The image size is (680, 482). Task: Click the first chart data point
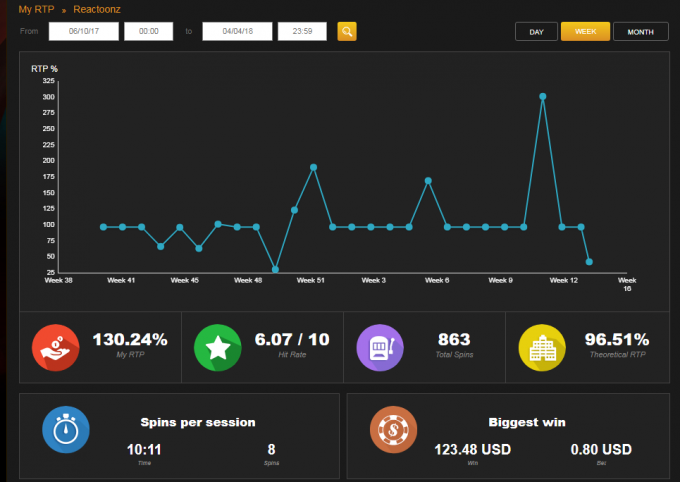point(103,227)
